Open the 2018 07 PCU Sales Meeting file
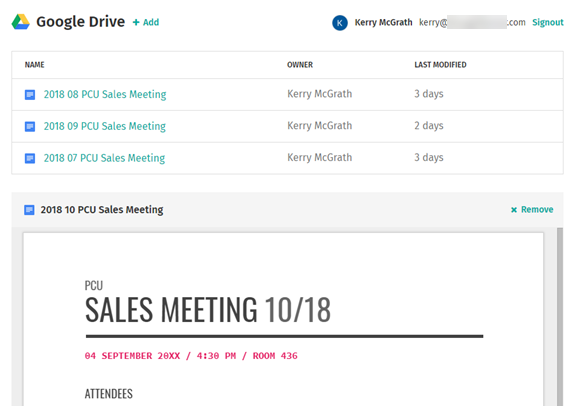 coord(104,158)
